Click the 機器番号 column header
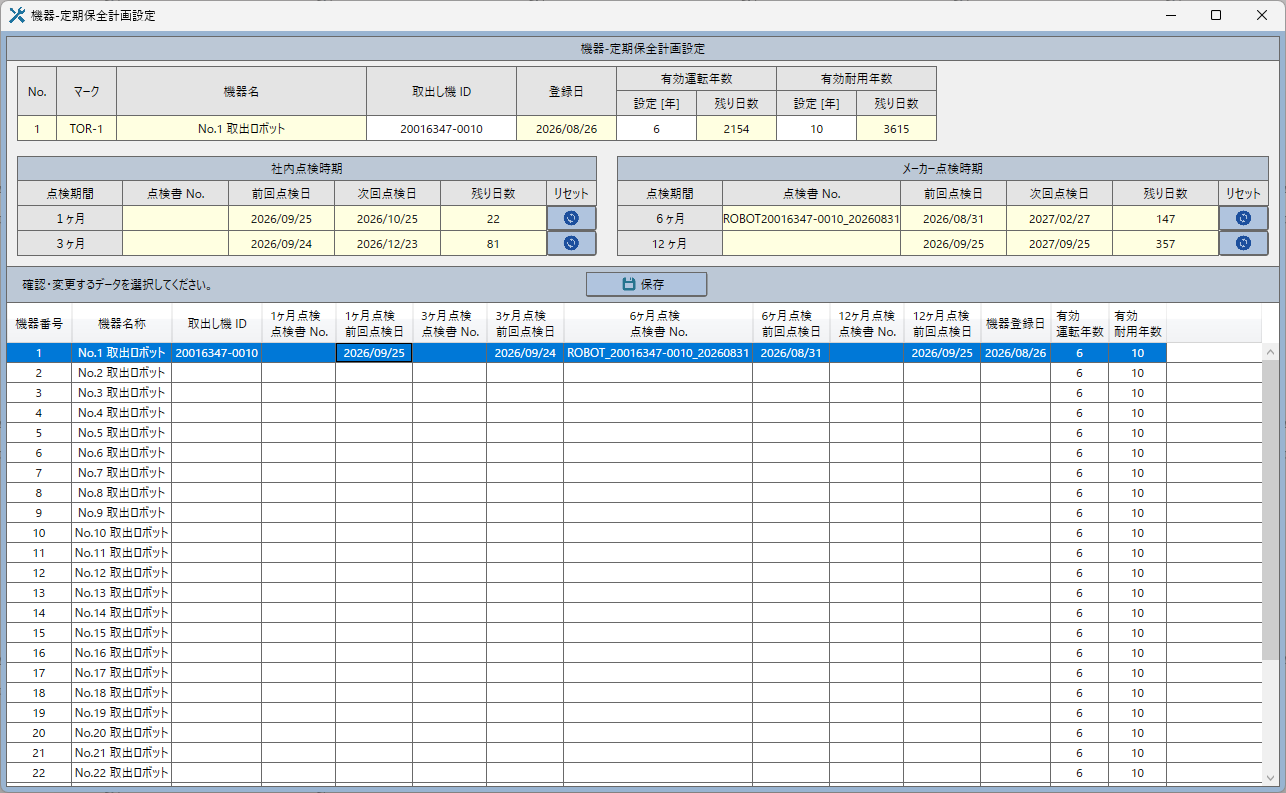 [x=39, y=324]
